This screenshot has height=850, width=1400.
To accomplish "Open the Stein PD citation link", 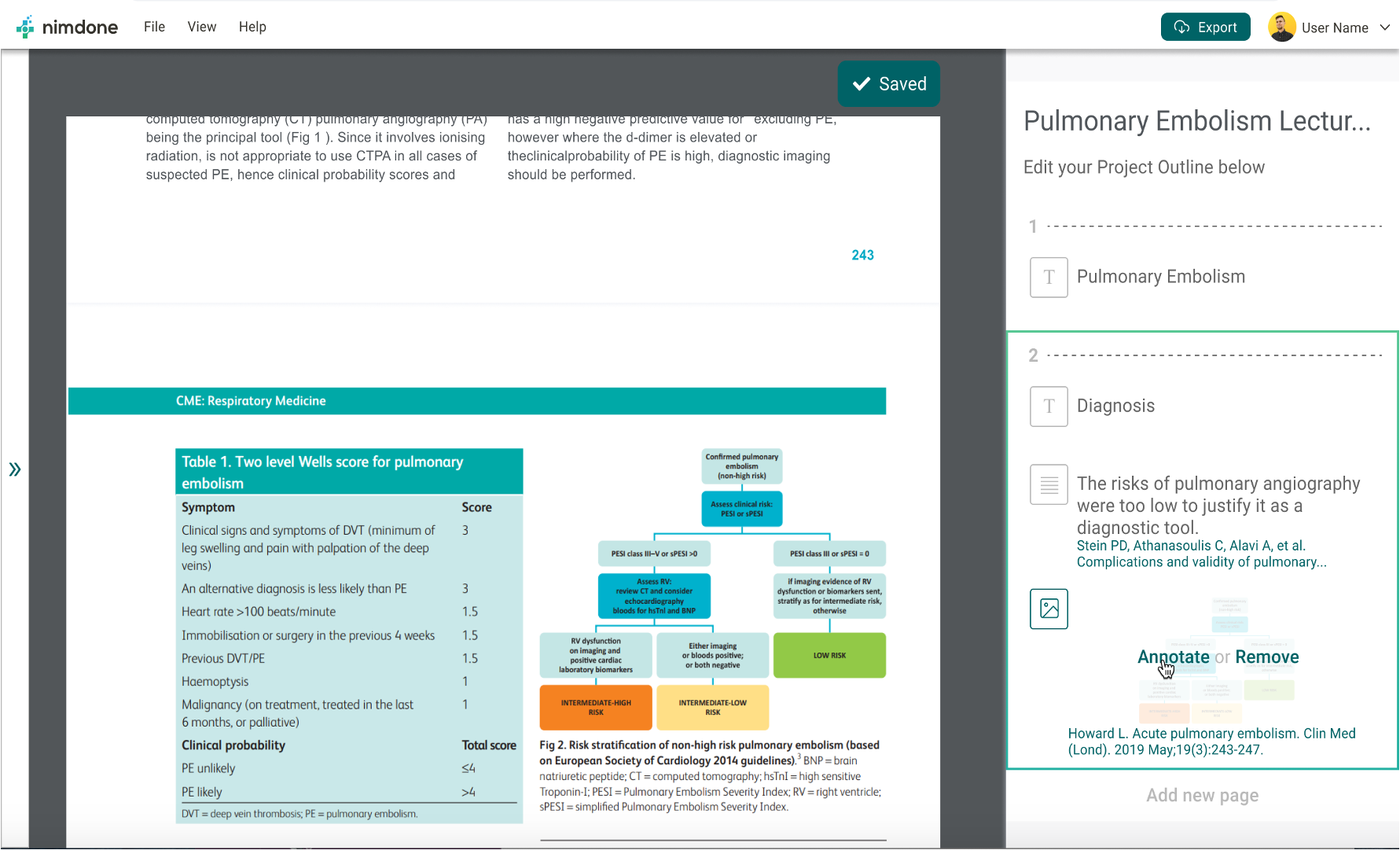I will [1201, 554].
